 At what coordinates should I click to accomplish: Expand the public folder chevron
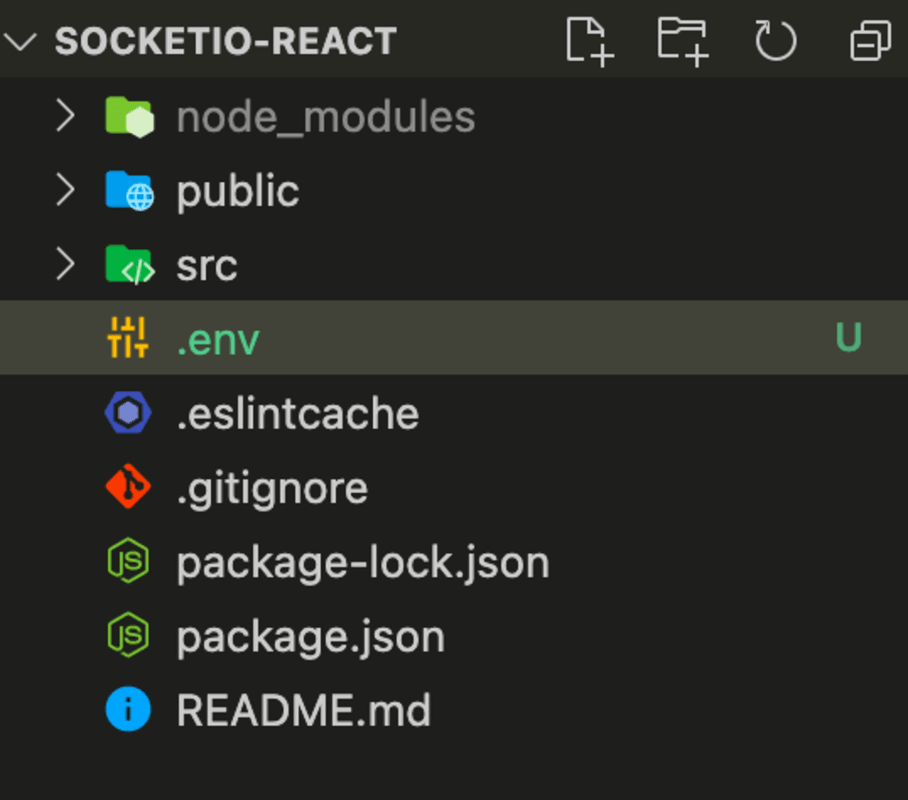[65, 190]
